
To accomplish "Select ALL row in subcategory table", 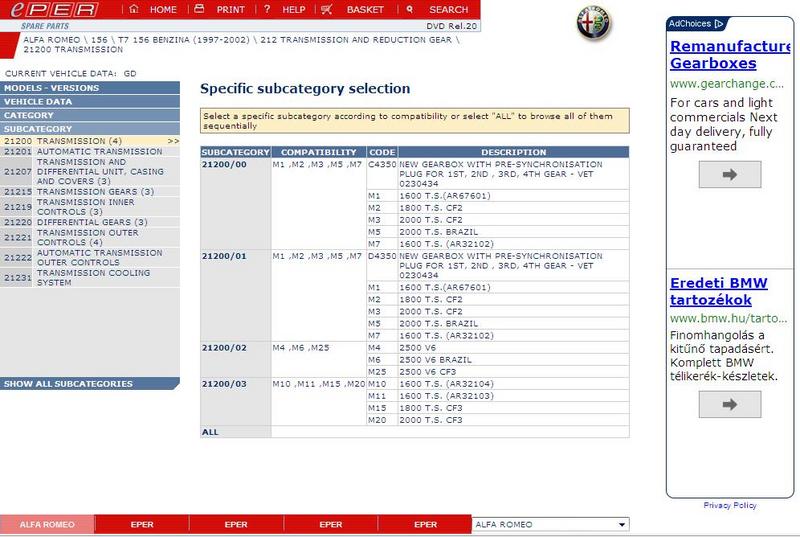I will (210, 432).
